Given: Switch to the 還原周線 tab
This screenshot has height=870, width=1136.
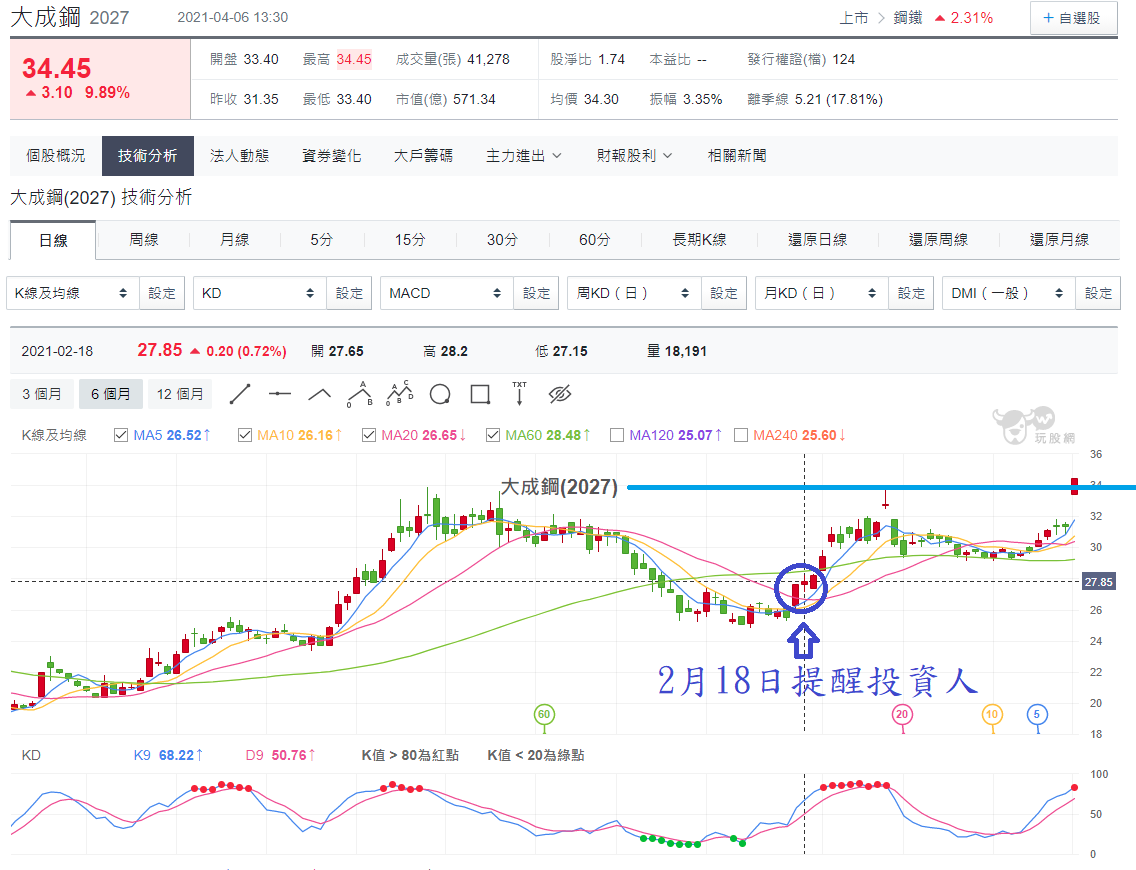Looking at the screenshot, I should click(x=938, y=240).
